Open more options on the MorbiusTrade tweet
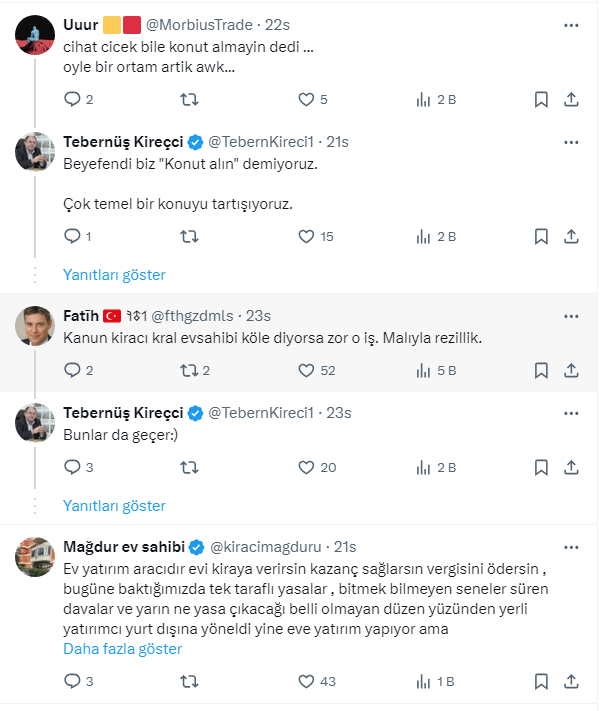610x711 pixels. (x=571, y=23)
